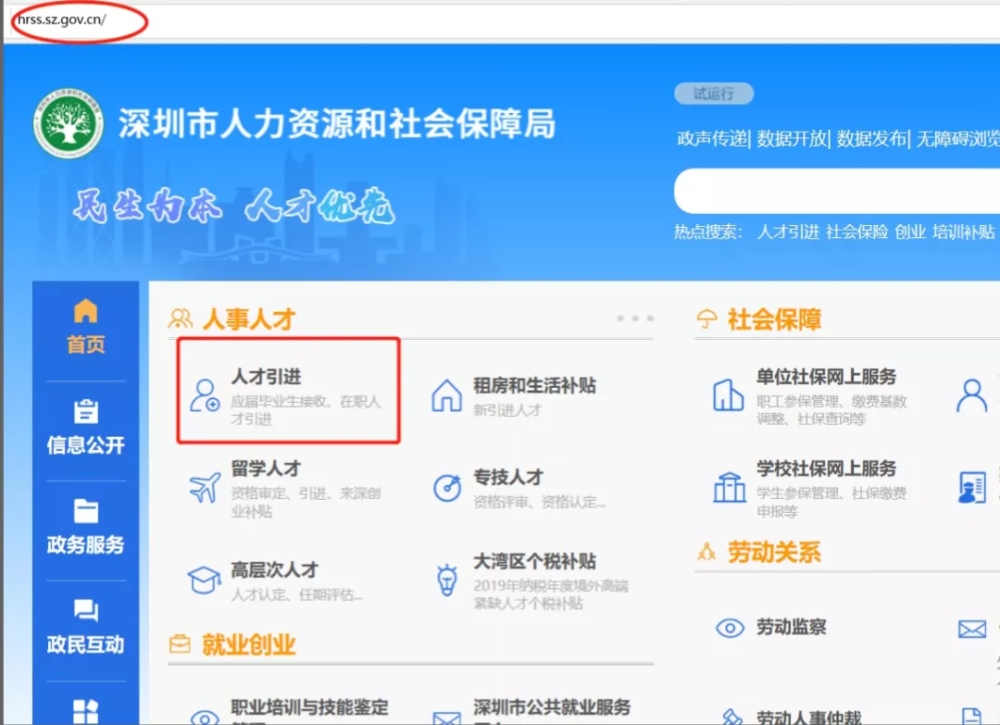
Task: Click the 学校社保网上服务 school icon
Action: (x=729, y=488)
